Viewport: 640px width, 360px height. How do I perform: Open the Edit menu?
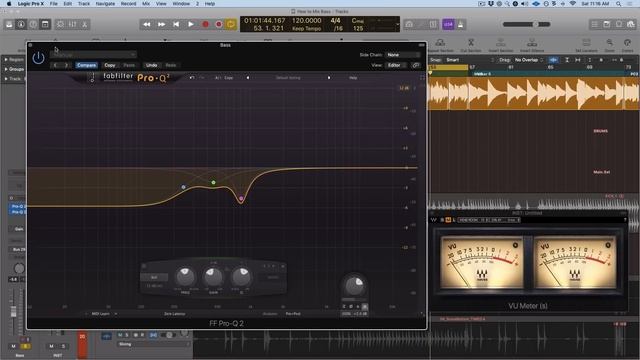point(68,4)
